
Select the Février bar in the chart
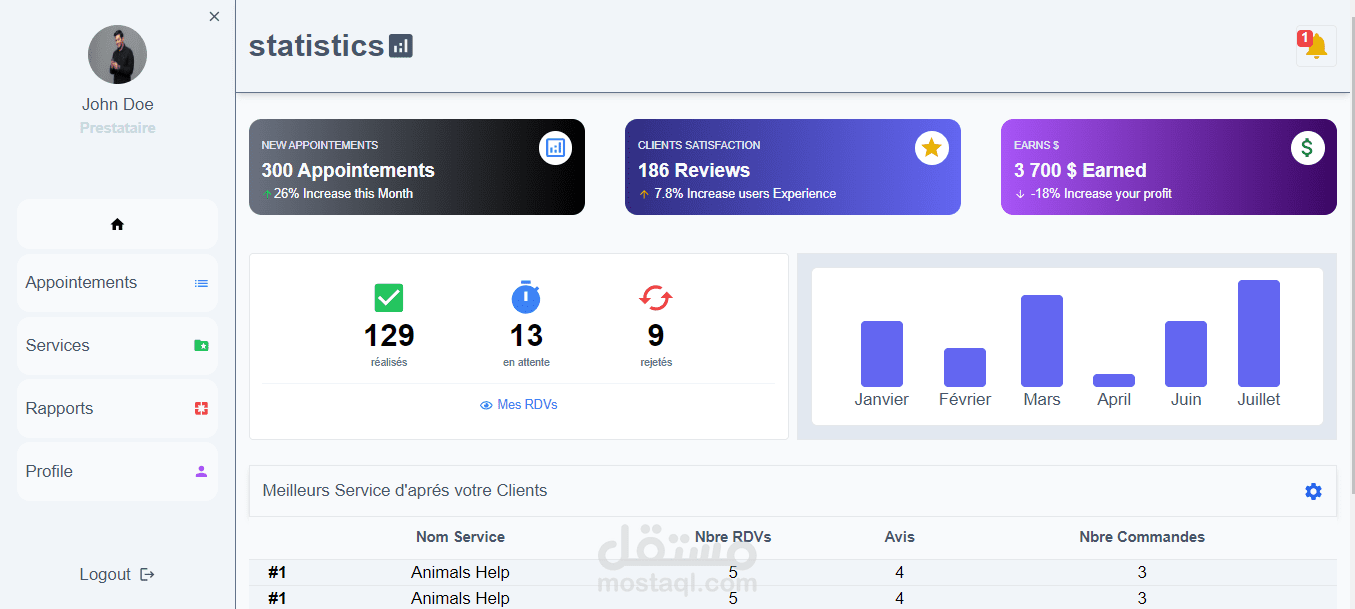click(965, 367)
